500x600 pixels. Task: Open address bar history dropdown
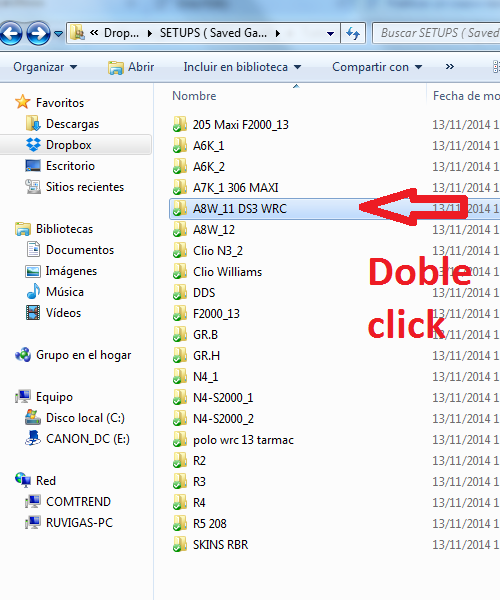point(330,34)
